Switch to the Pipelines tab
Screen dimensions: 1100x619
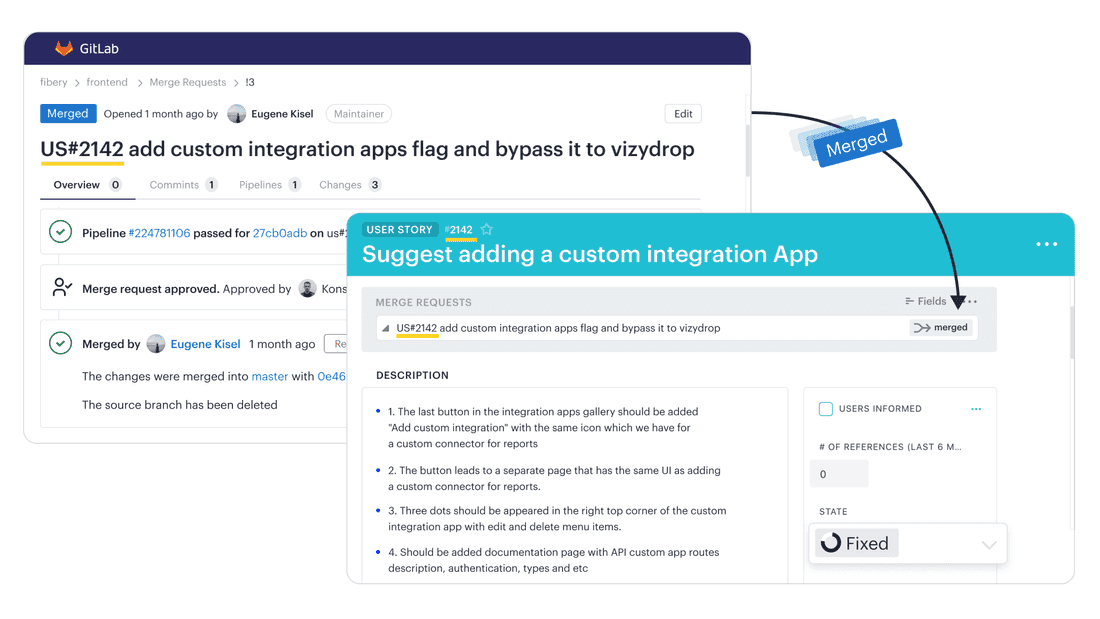[263, 184]
